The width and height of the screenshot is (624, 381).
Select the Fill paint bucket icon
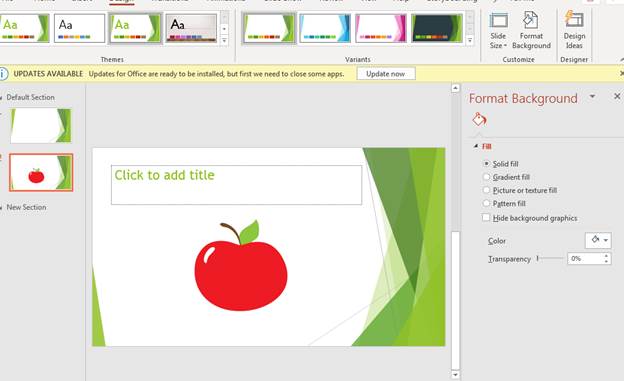[479, 119]
